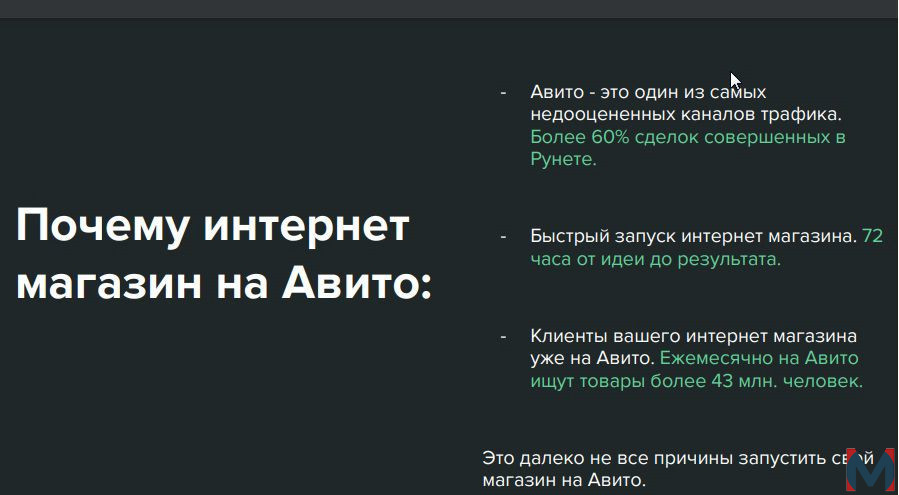
Task: Click the line 'Это далеко не все причины запустить'
Action: tap(654, 458)
